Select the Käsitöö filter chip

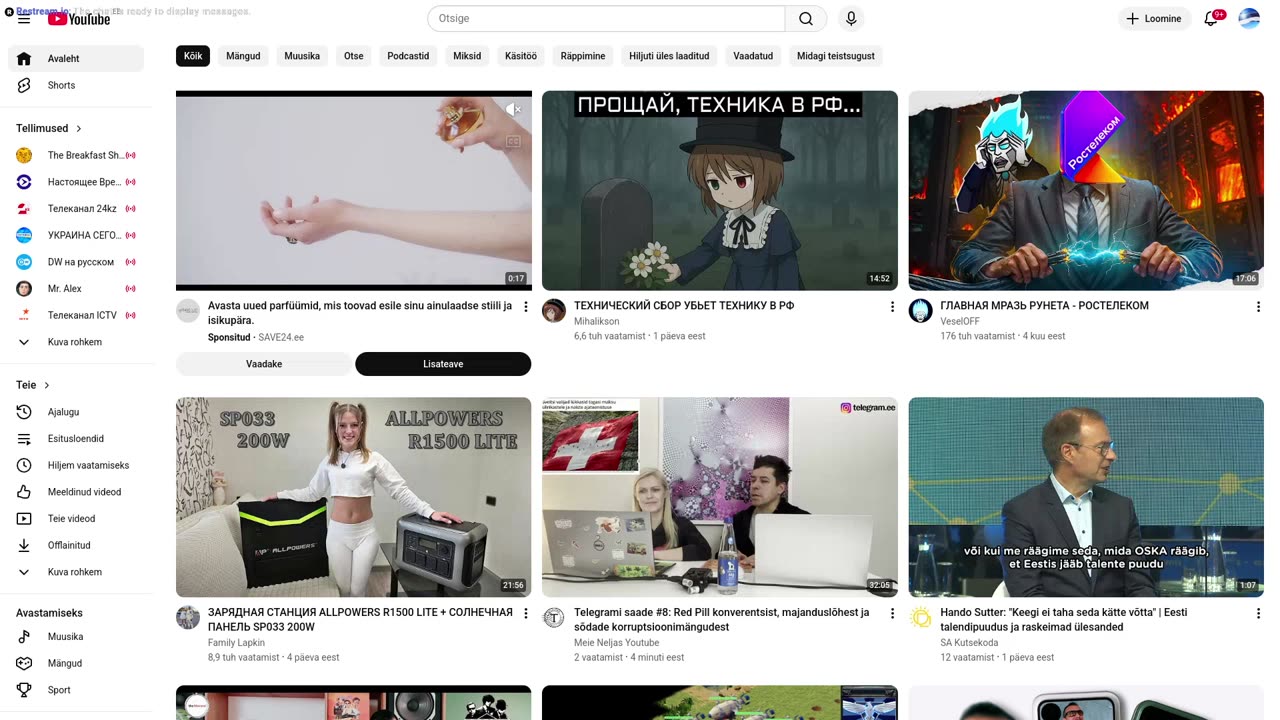click(x=521, y=56)
